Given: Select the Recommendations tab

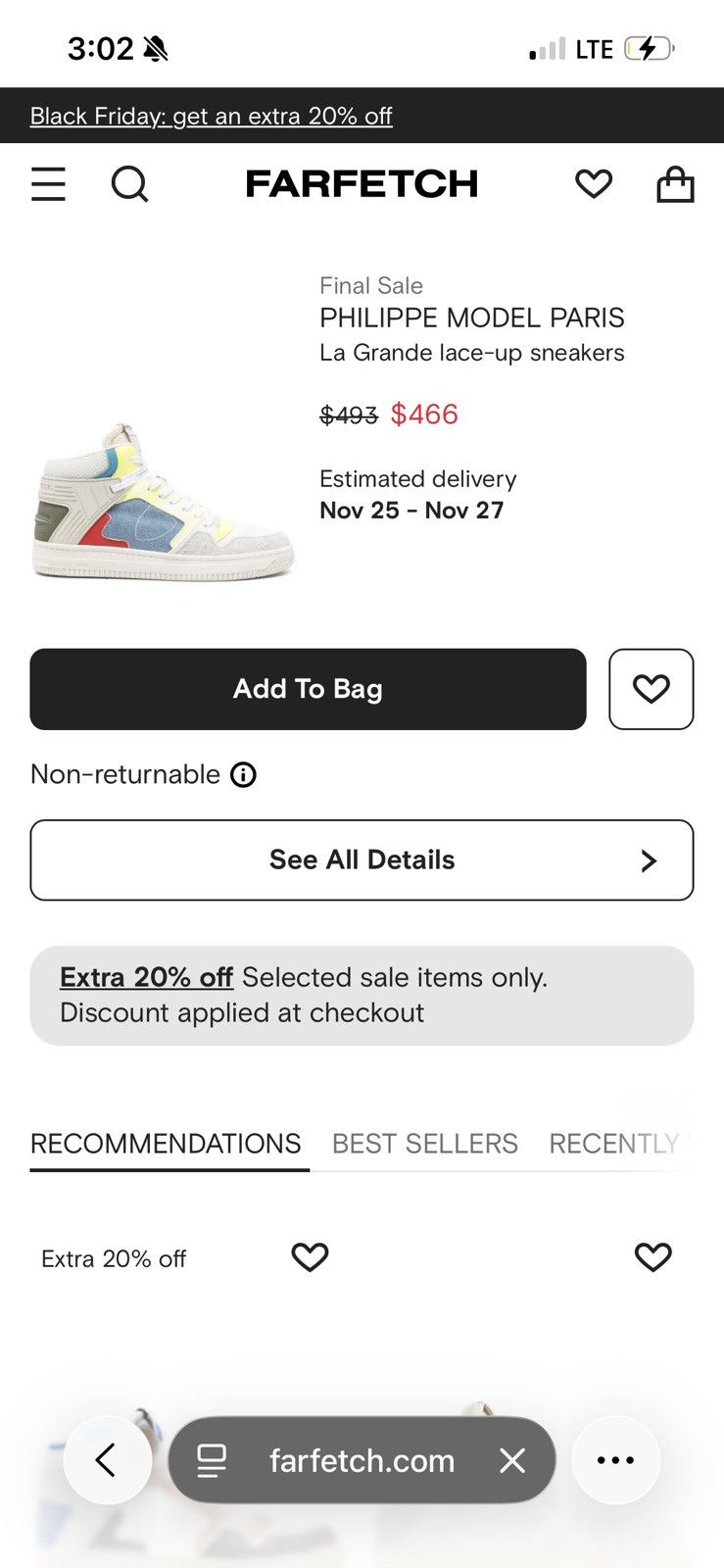Looking at the screenshot, I should pyautogui.click(x=166, y=1144).
